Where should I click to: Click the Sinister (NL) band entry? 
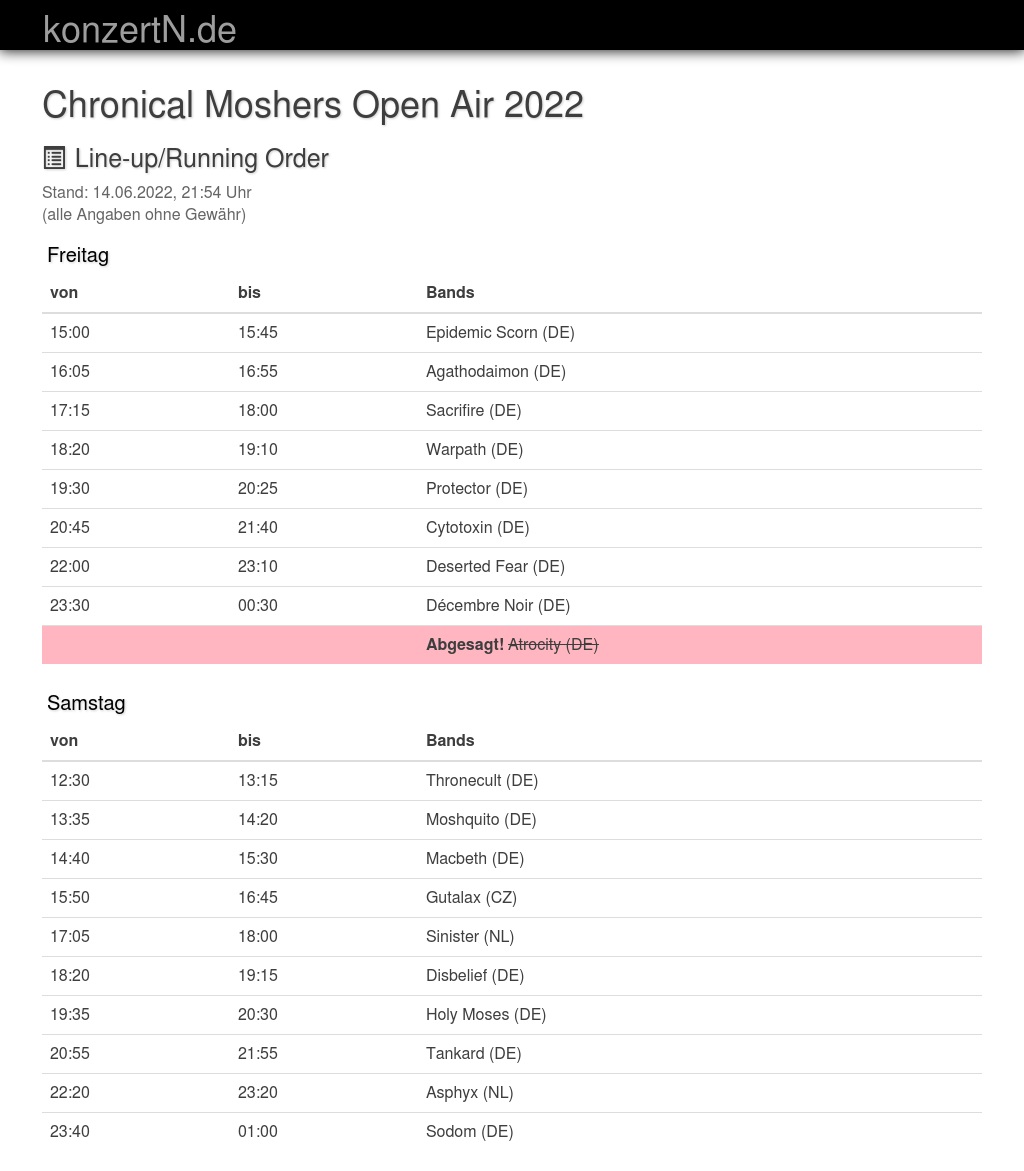click(470, 937)
